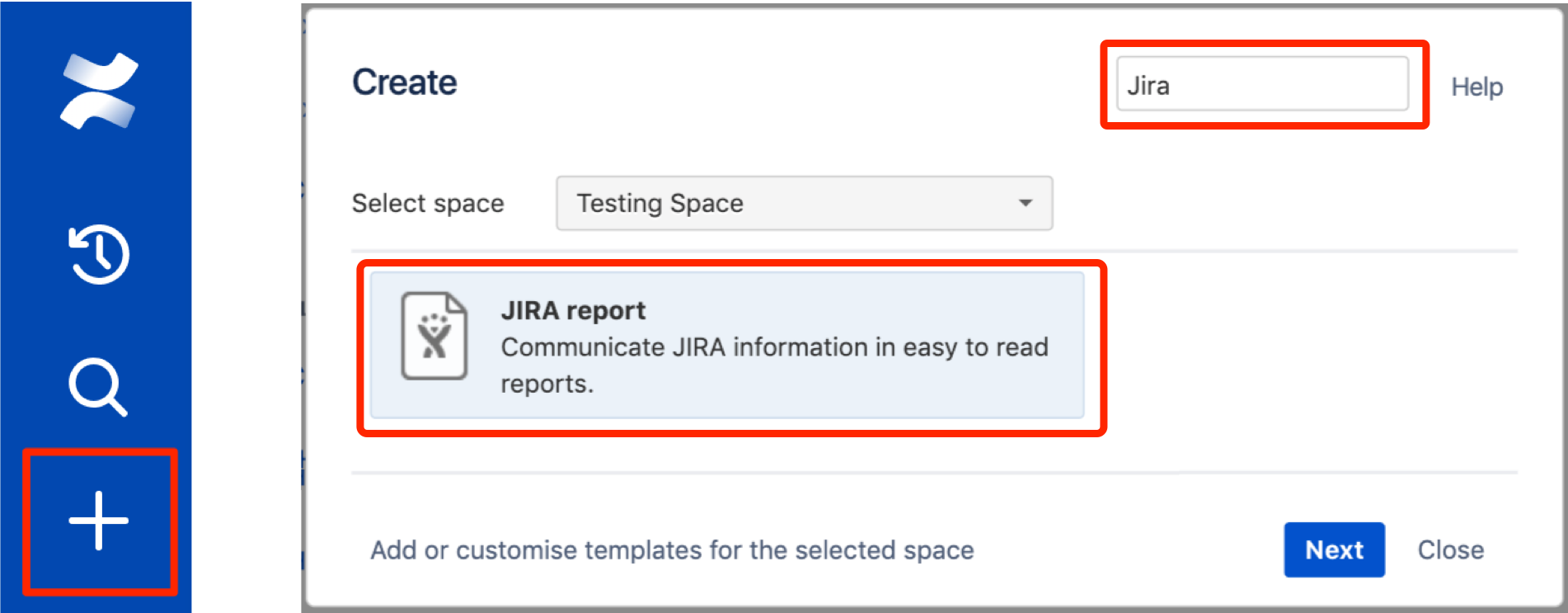Click the search field containing Jira
Screen dimensions: 1568x613
click(1262, 84)
